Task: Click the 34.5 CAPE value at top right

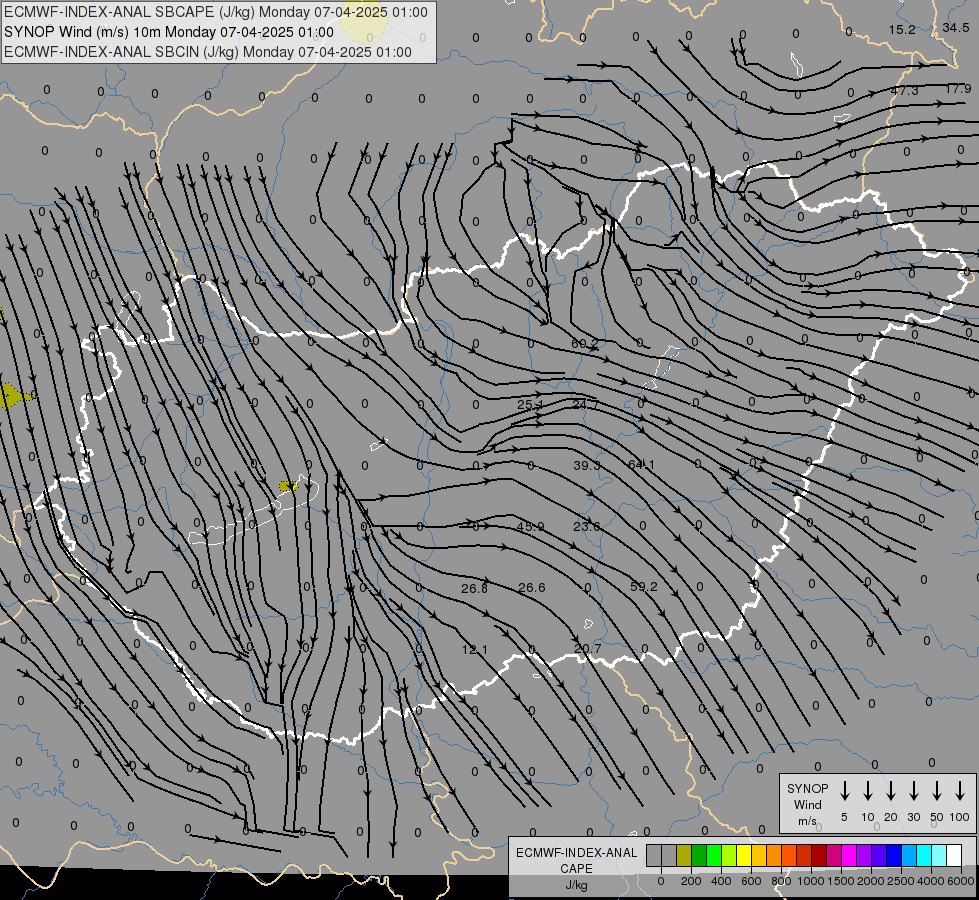Action: tap(955, 27)
